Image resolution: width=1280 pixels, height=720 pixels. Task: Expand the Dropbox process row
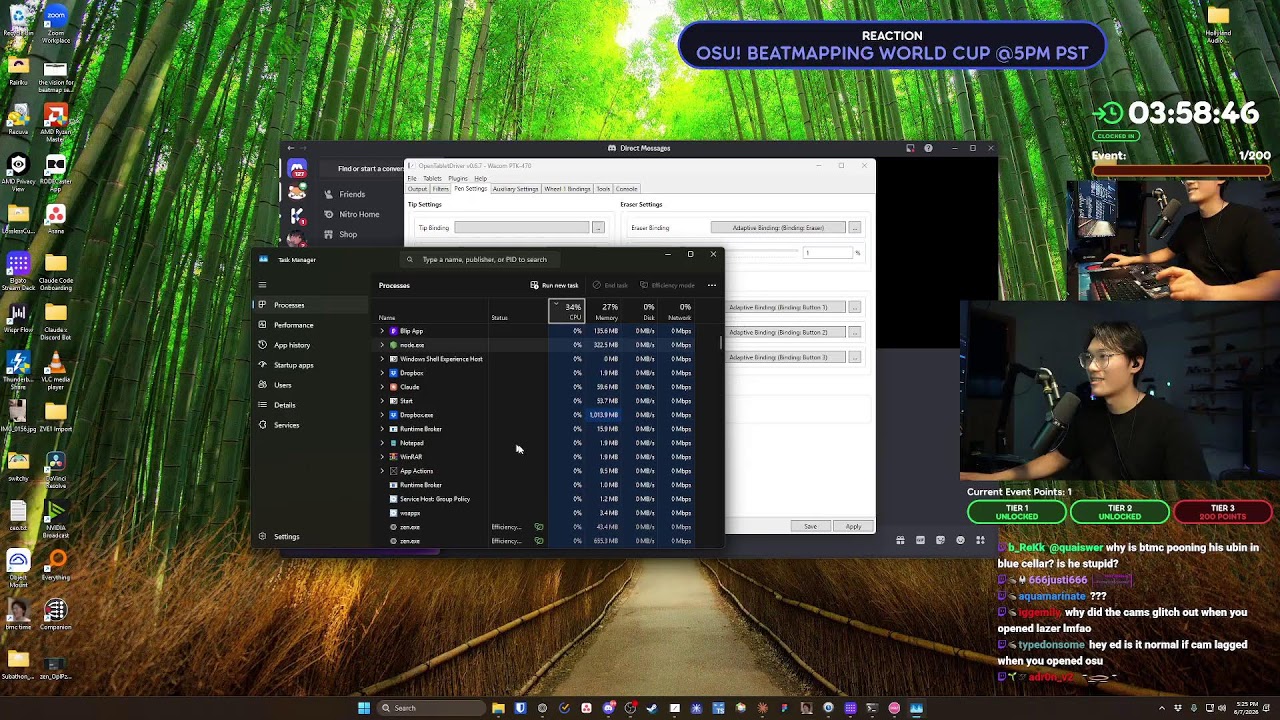pos(382,373)
